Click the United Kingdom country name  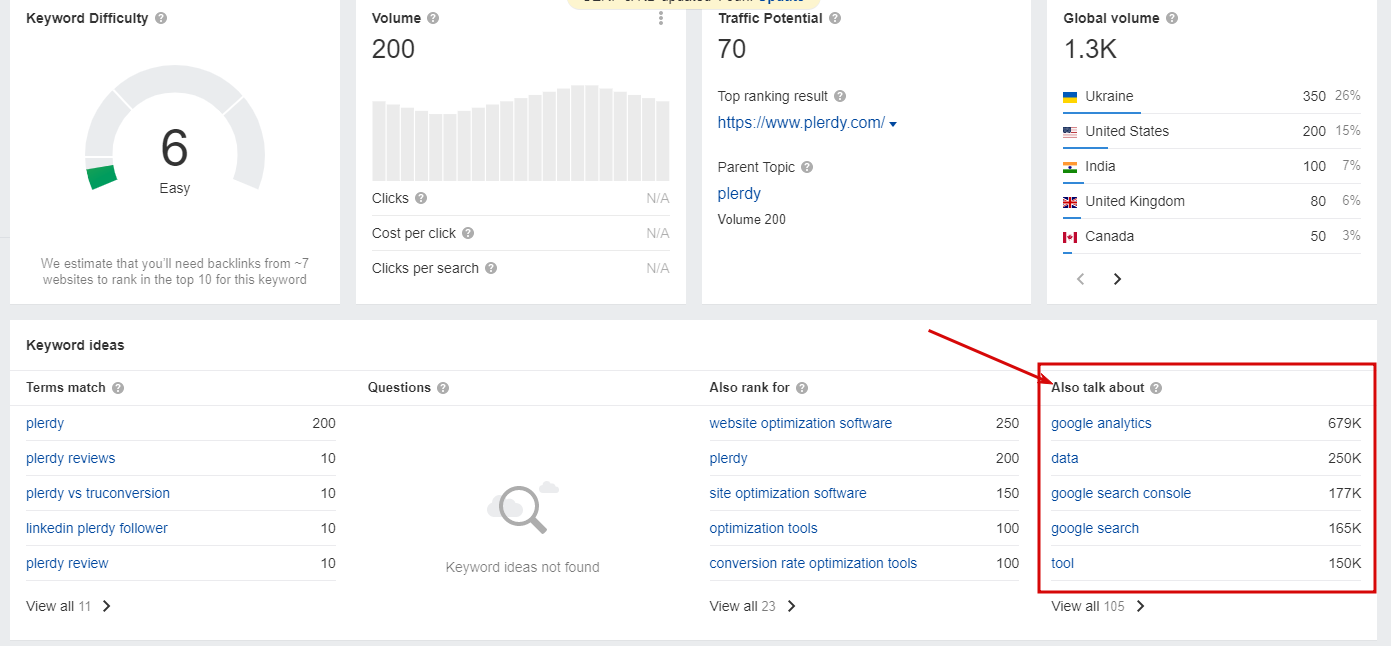[1135, 201]
